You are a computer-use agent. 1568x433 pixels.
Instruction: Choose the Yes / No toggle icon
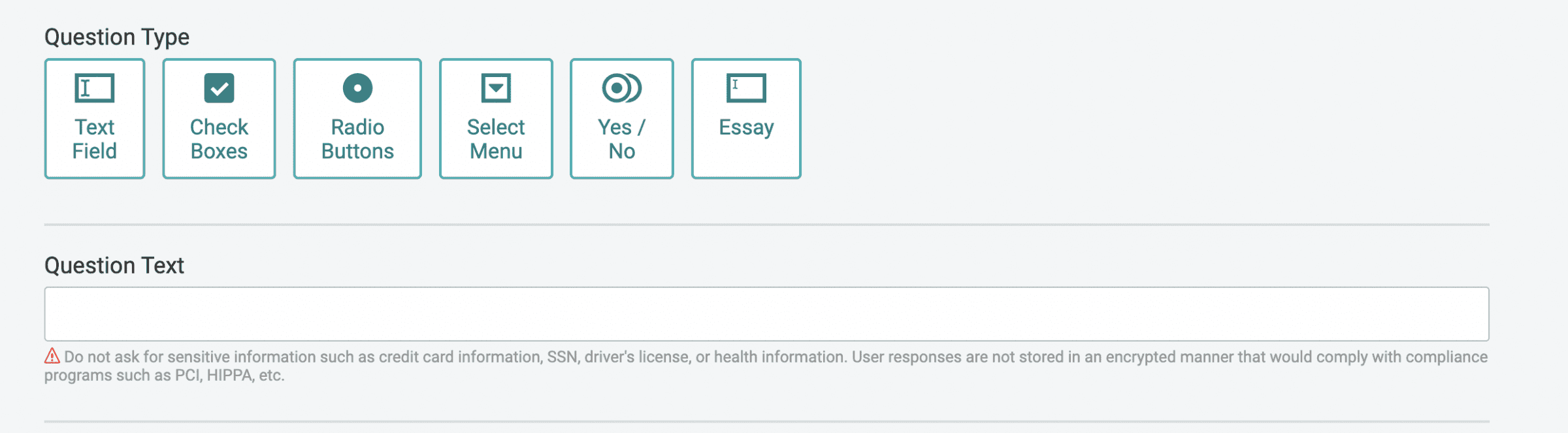622,88
